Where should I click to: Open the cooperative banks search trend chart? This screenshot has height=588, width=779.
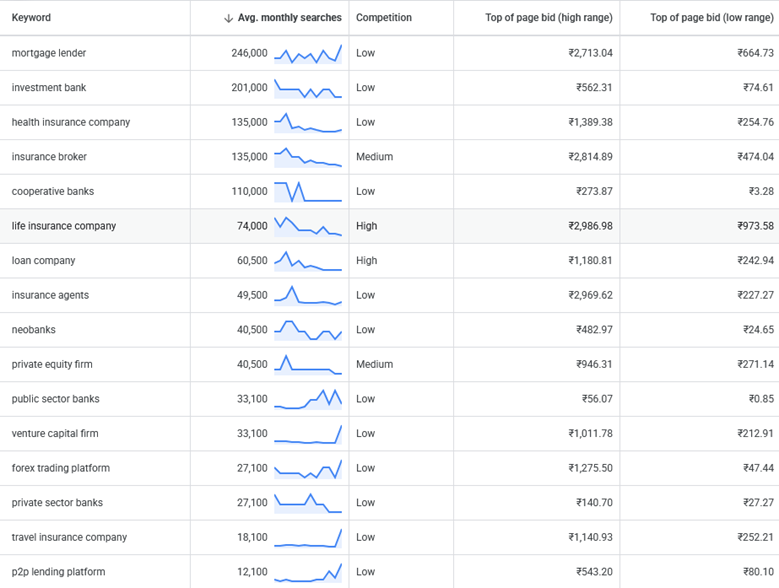308,191
